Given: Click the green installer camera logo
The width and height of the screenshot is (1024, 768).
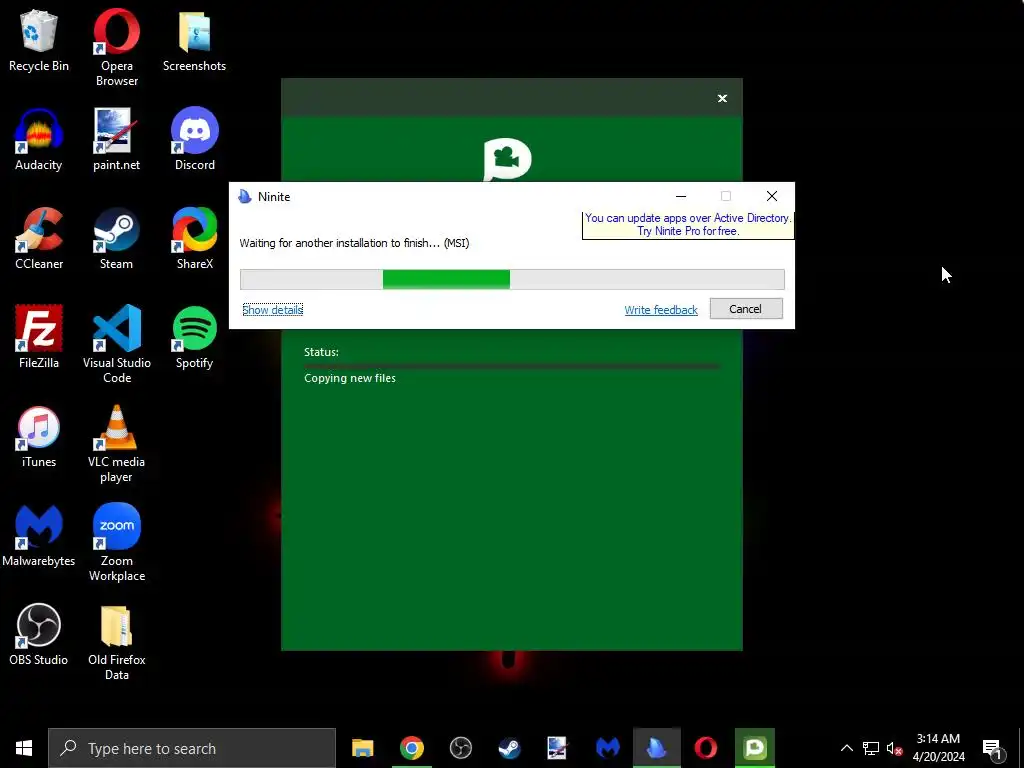Looking at the screenshot, I should (x=507, y=159).
